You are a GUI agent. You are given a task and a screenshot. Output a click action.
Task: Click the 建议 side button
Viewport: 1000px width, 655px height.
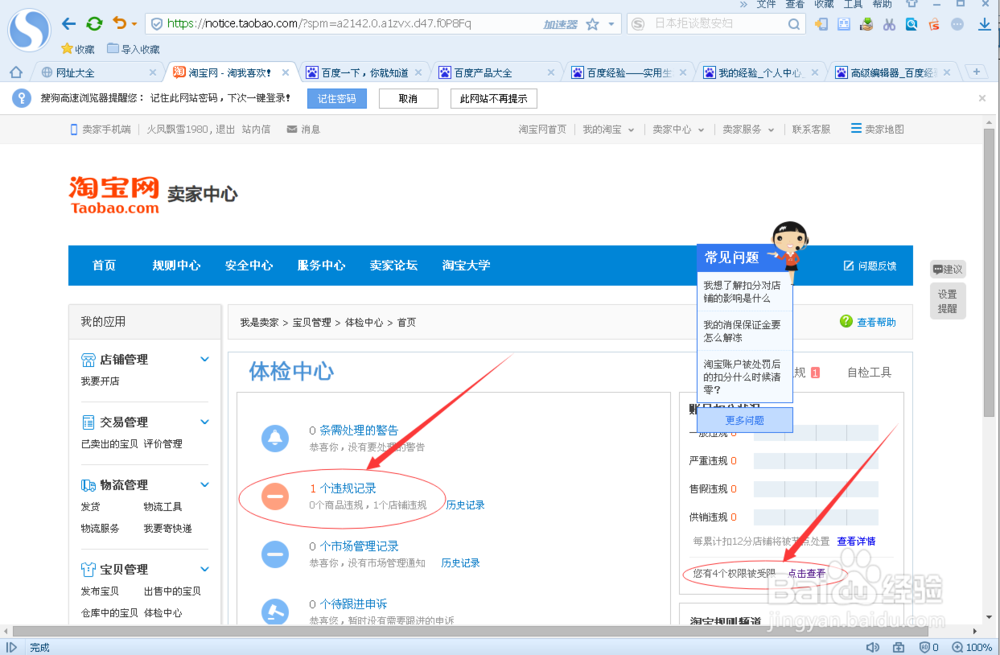(948, 270)
